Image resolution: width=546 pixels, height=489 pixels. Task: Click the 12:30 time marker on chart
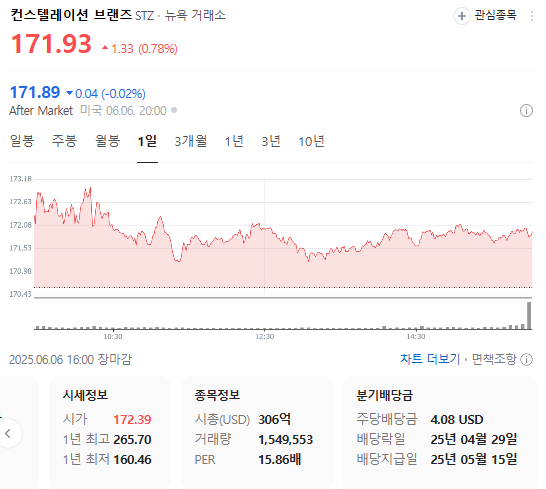265,337
